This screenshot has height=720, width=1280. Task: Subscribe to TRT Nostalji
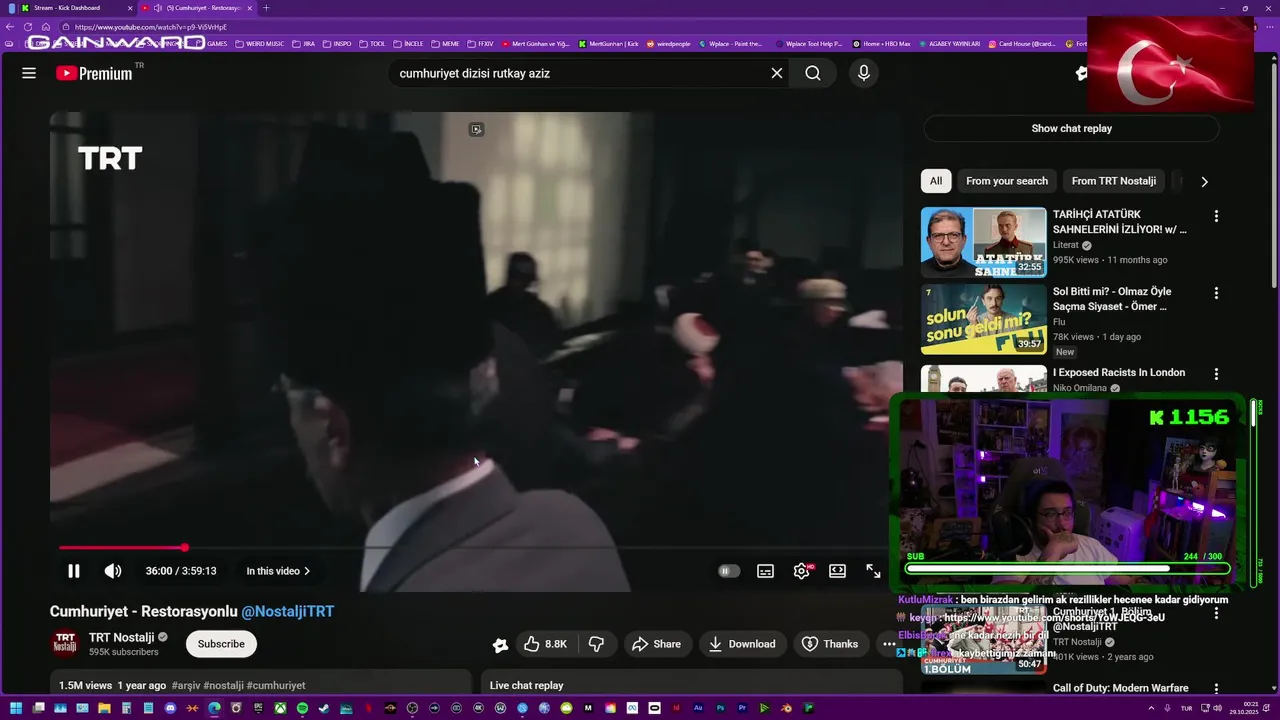[x=221, y=644]
